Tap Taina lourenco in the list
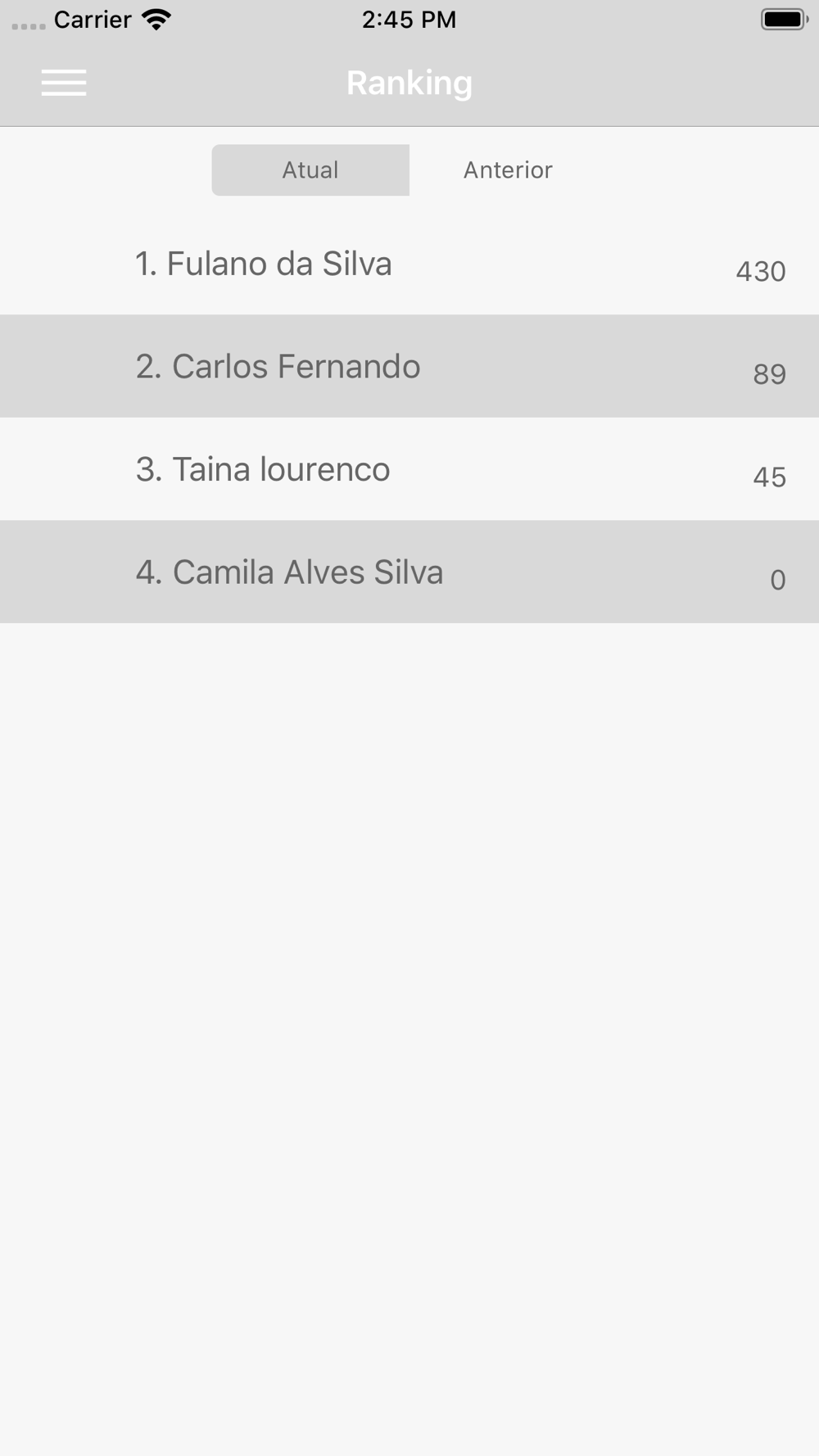 point(409,469)
